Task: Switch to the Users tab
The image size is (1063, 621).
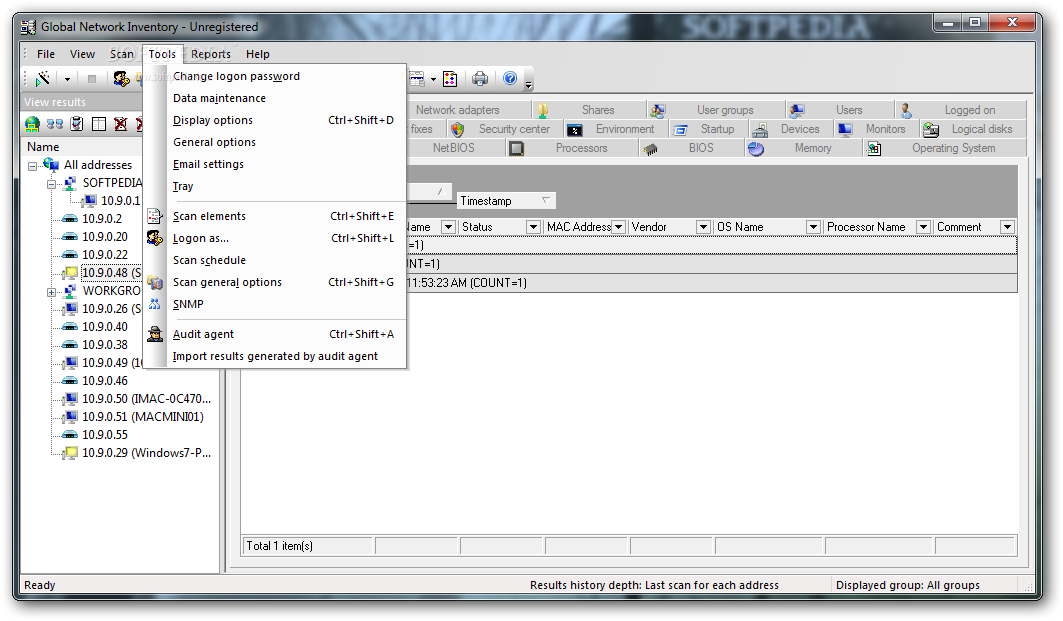Action: point(839,110)
